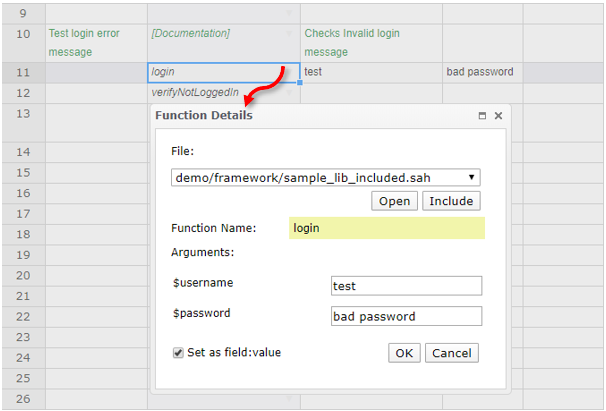Open the File path dropdown

326,178
